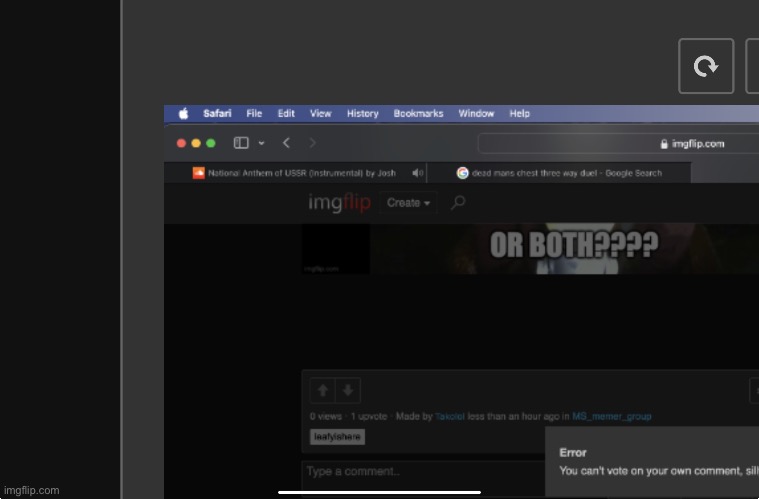Upvote the meme with the up arrow
759x499 pixels.
324,390
